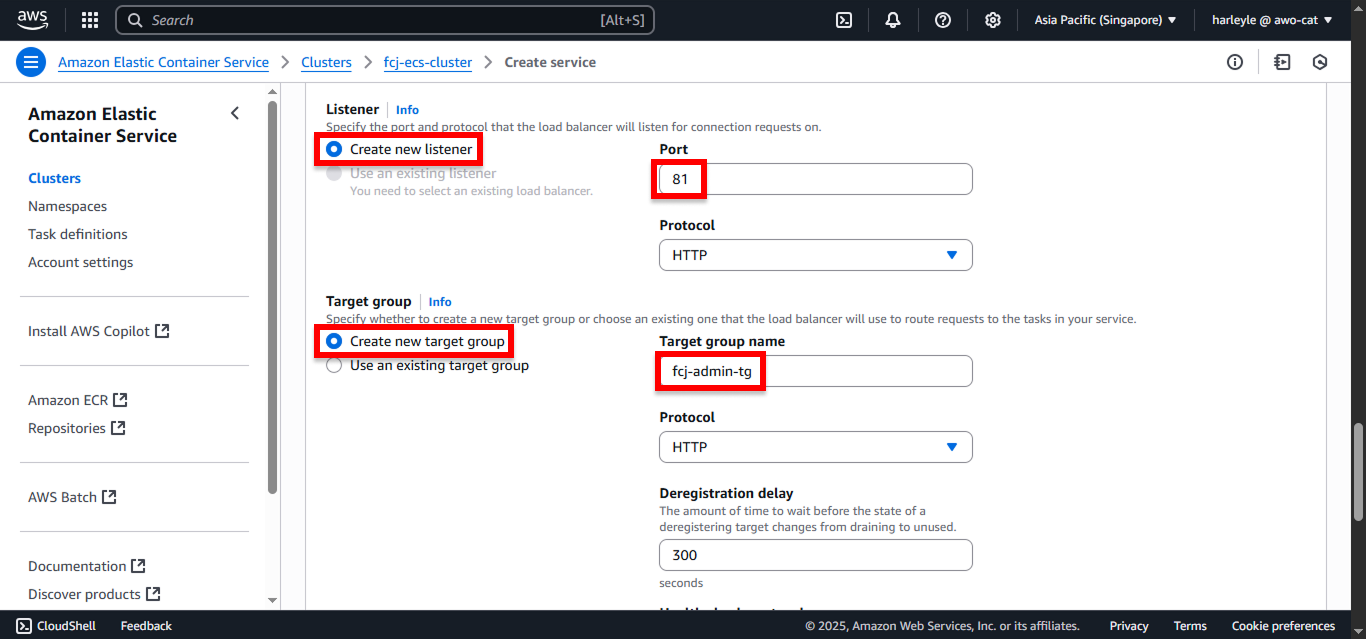
Task: Open the Listener Protocol dropdown
Action: pyautogui.click(x=816, y=255)
